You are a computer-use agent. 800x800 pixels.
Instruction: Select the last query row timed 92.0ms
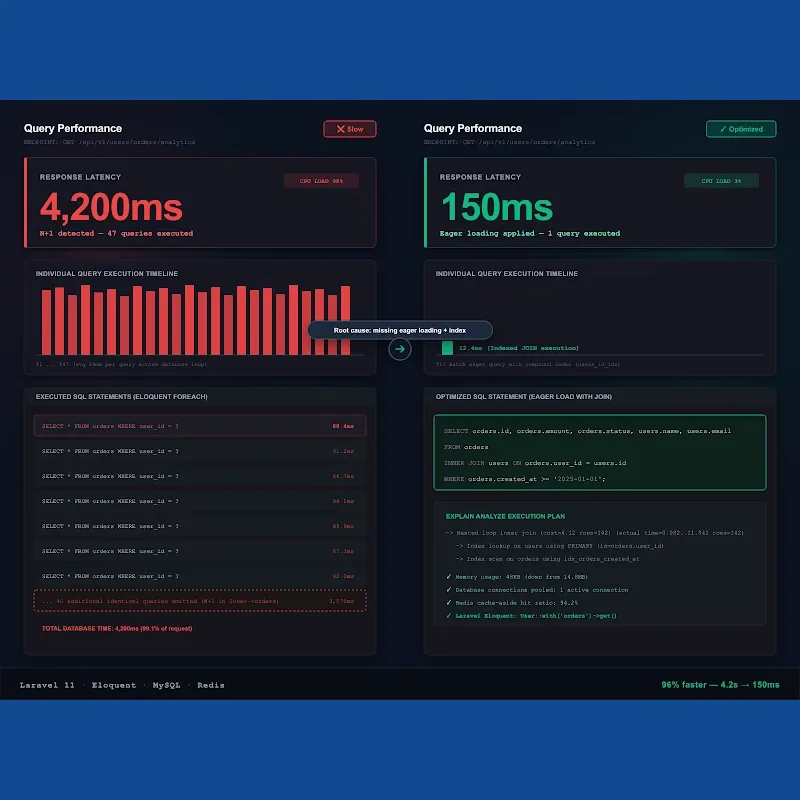pyautogui.click(x=200, y=576)
